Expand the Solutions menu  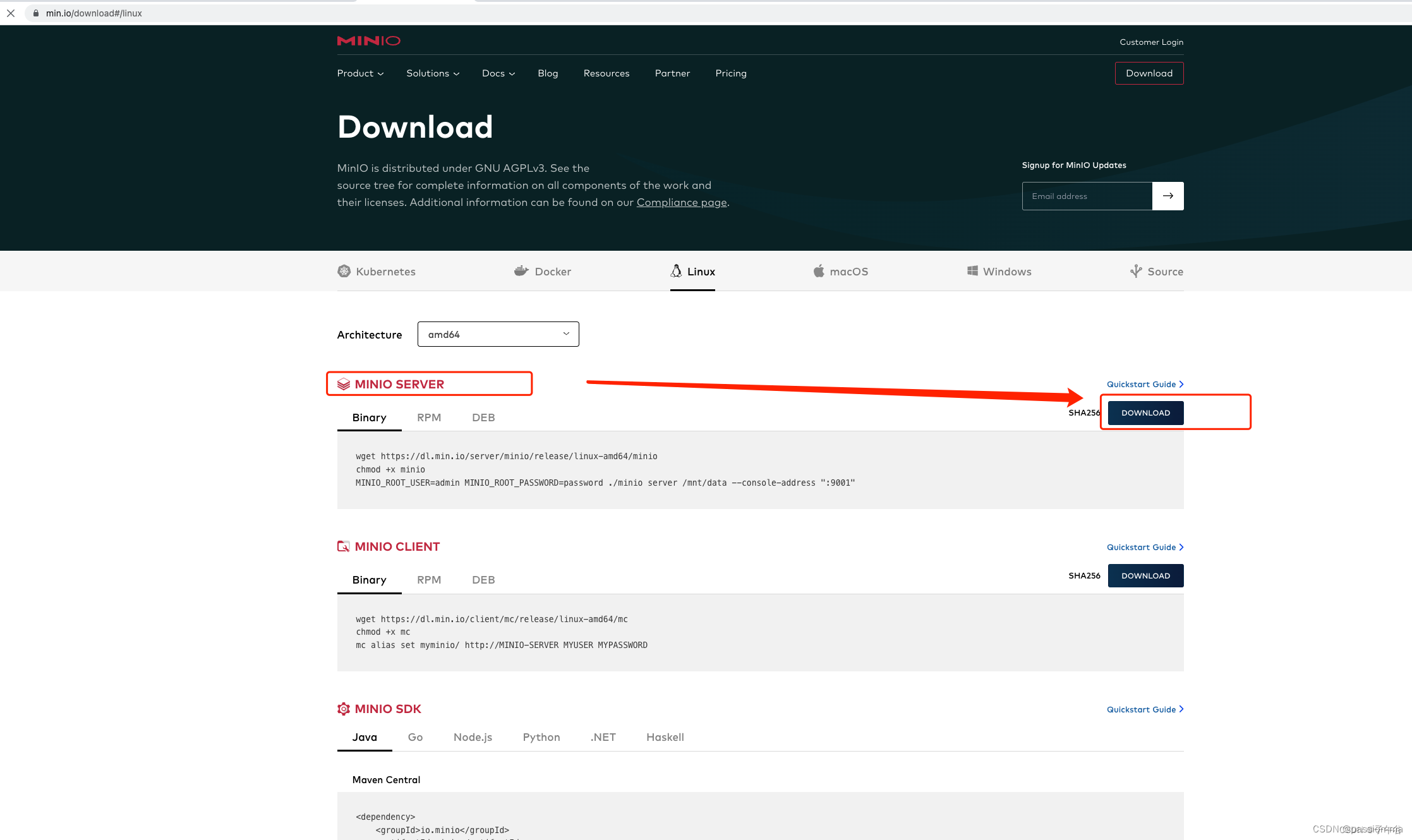pyautogui.click(x=433, y=73)
